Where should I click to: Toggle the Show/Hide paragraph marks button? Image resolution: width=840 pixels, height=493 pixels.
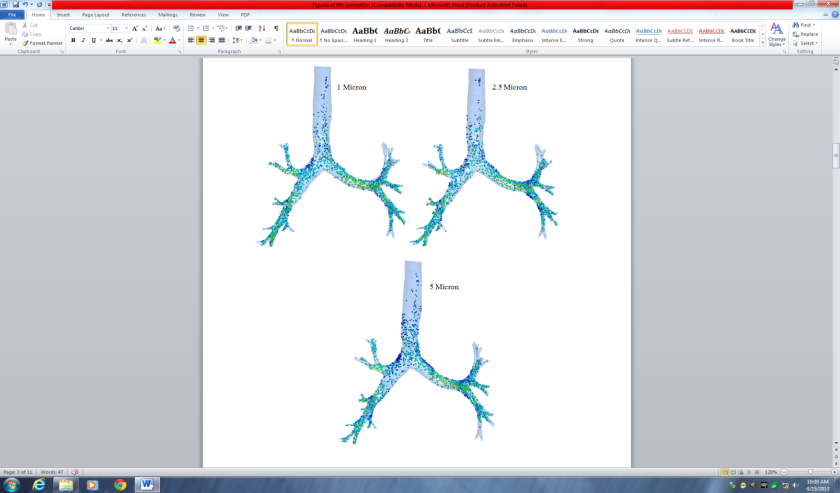[x=276, y=28]
